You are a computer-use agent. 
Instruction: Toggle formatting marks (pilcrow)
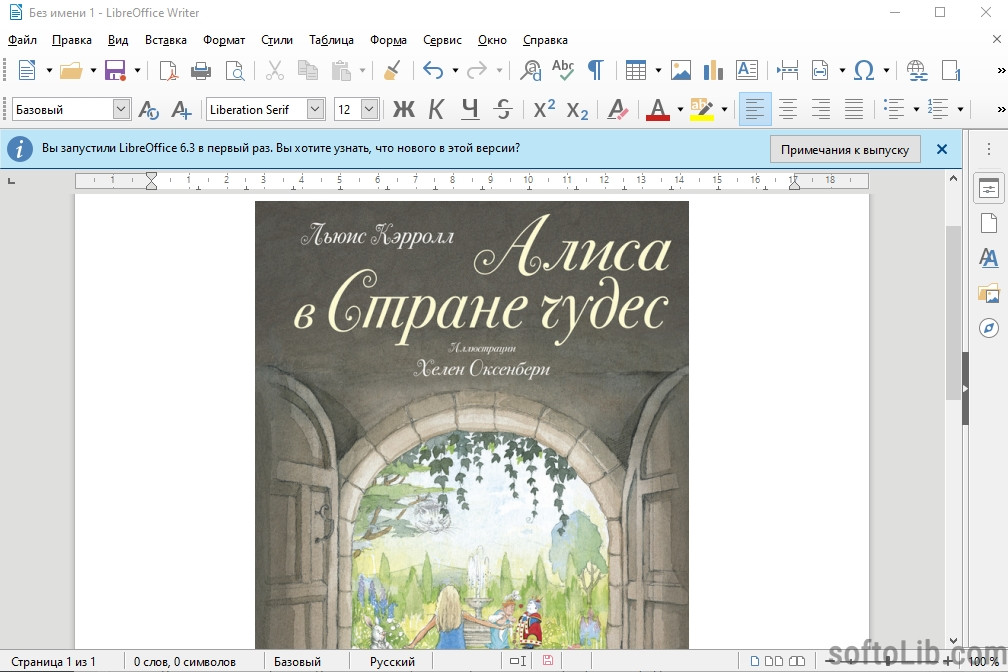tap(596, 70)
